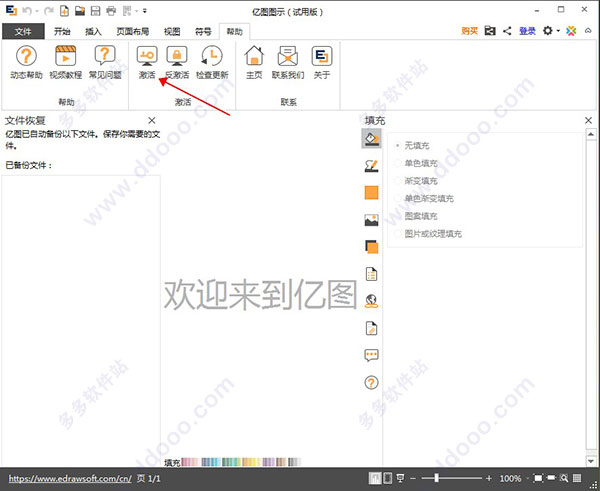Open the 常见问题 FAQ icon
The width and height of the screenshot is (600, 491).
pyautogui.click(x=105, y=62)
